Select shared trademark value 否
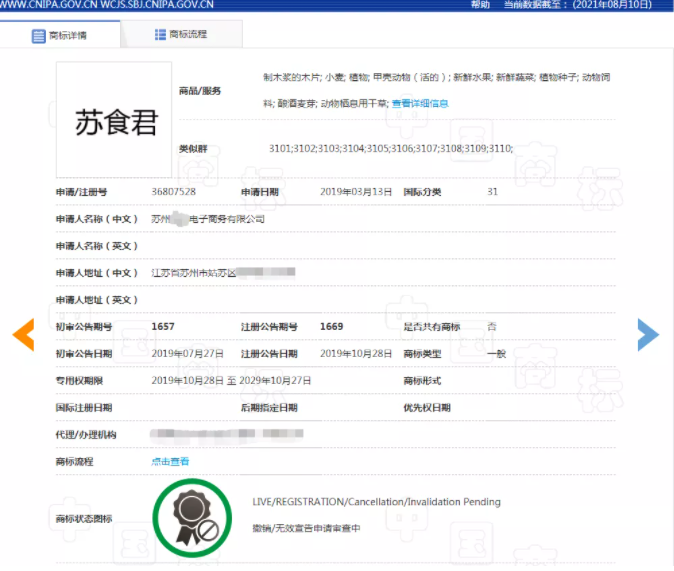The width and height of the screenshot is (674, 571). coord(492,326)
